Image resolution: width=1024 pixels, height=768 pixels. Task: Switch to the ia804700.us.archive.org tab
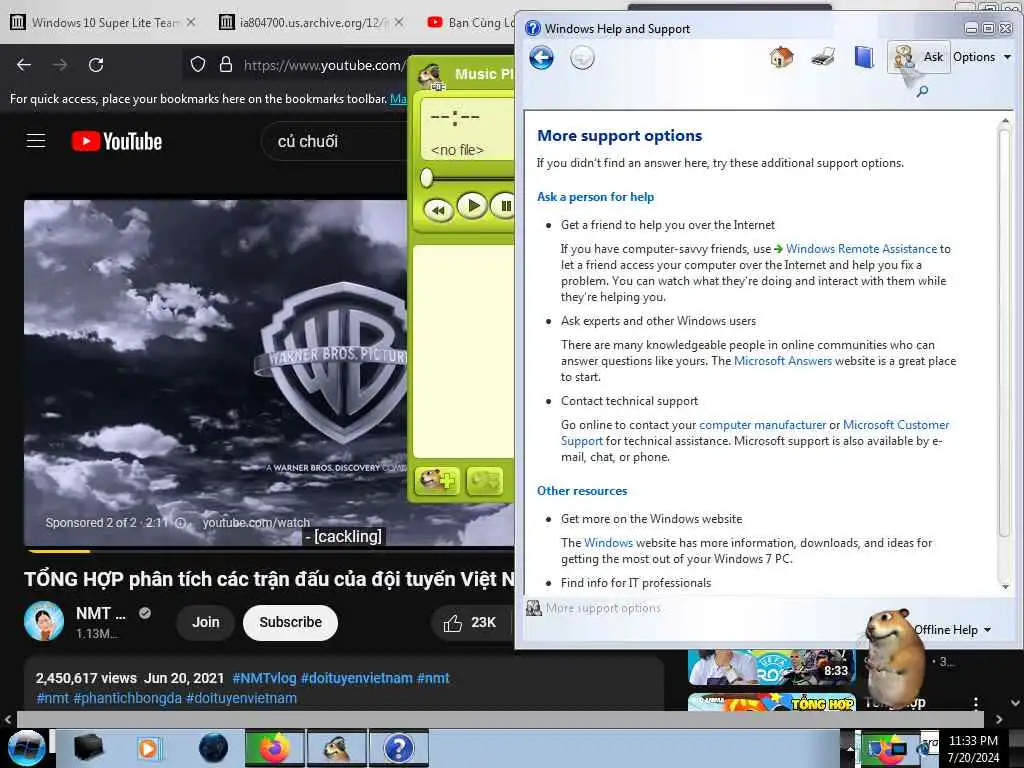click(x=304, y=22)
